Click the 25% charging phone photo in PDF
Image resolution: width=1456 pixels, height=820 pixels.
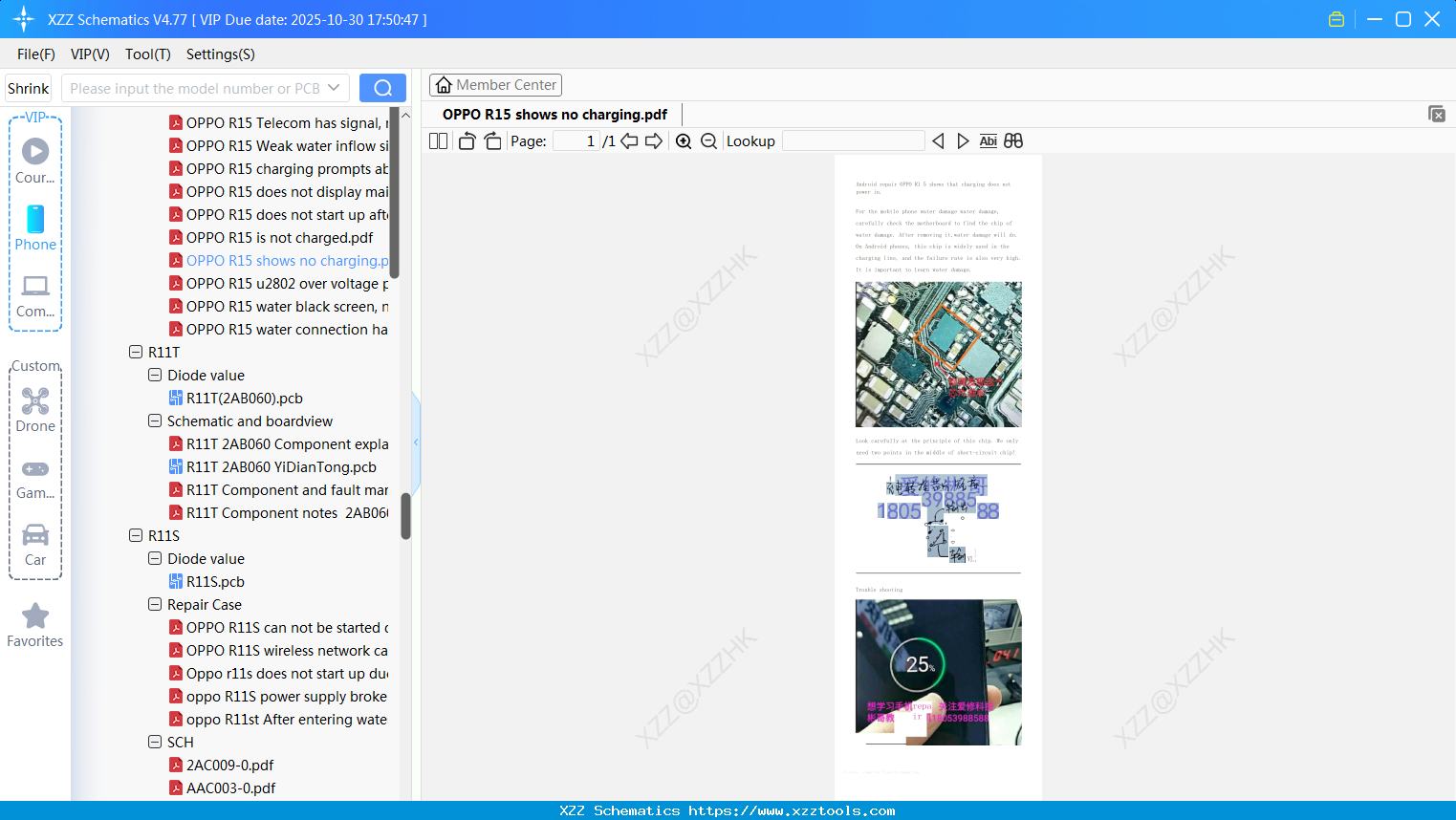938,673
